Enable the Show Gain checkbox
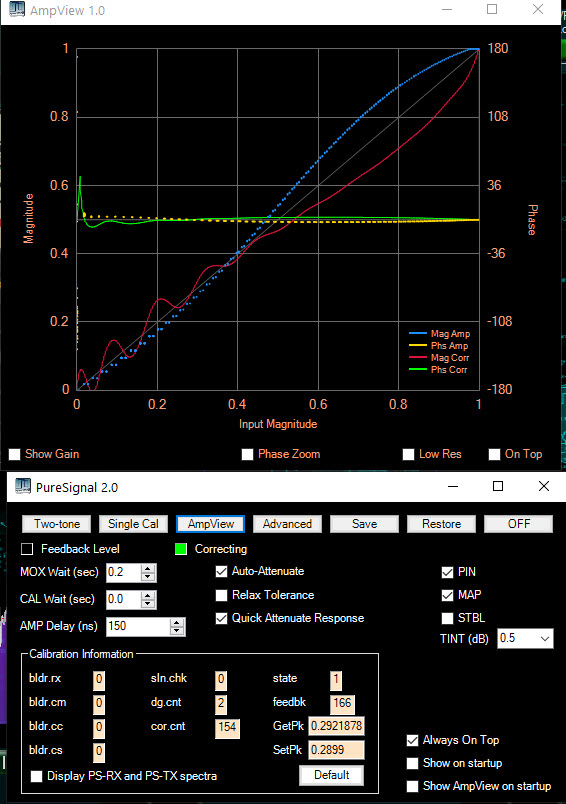This screenshot has width=566, height=804. click(x=15, y=454)
